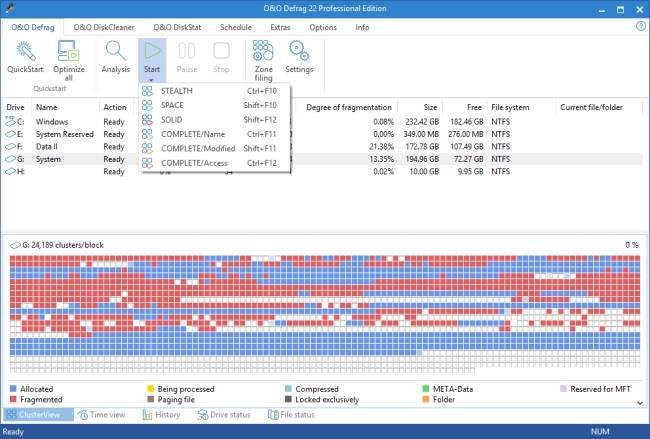This screenshot has width=650, height=439.
Task: Expand the Start dropdown arrow
Action: [152, 79]
